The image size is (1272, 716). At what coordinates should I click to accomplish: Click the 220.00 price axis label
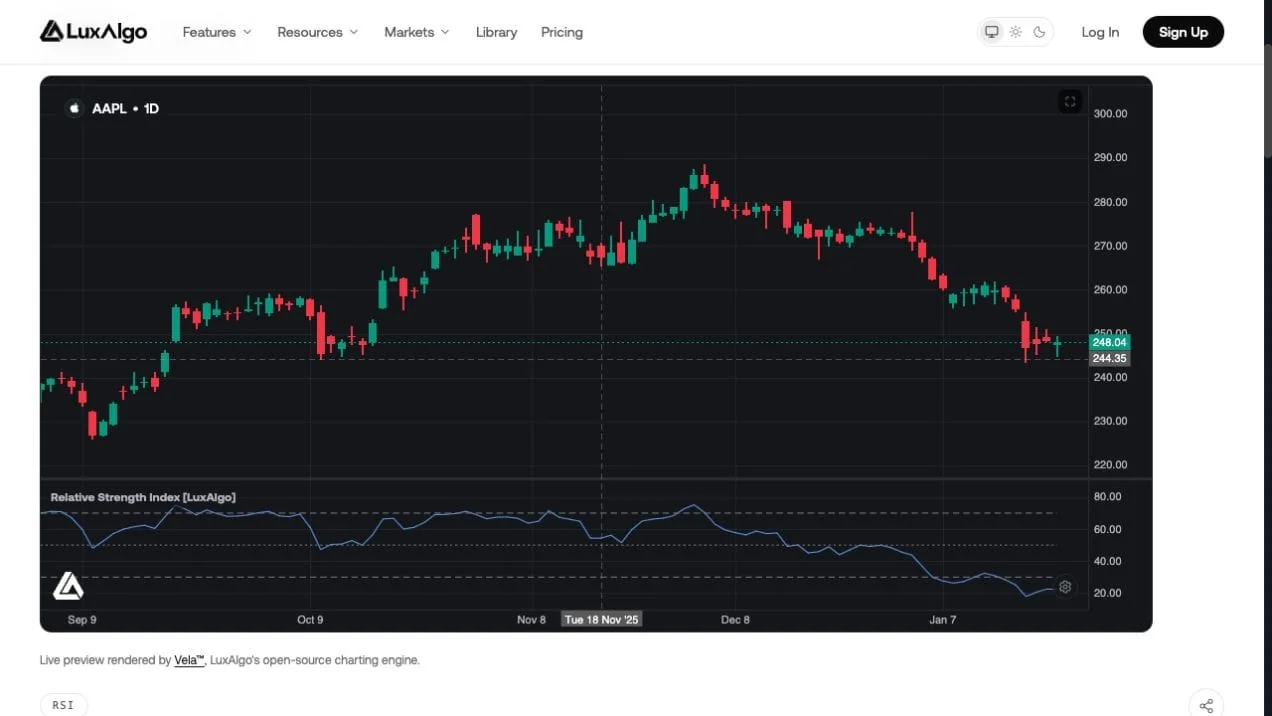tap(1110, 465)
